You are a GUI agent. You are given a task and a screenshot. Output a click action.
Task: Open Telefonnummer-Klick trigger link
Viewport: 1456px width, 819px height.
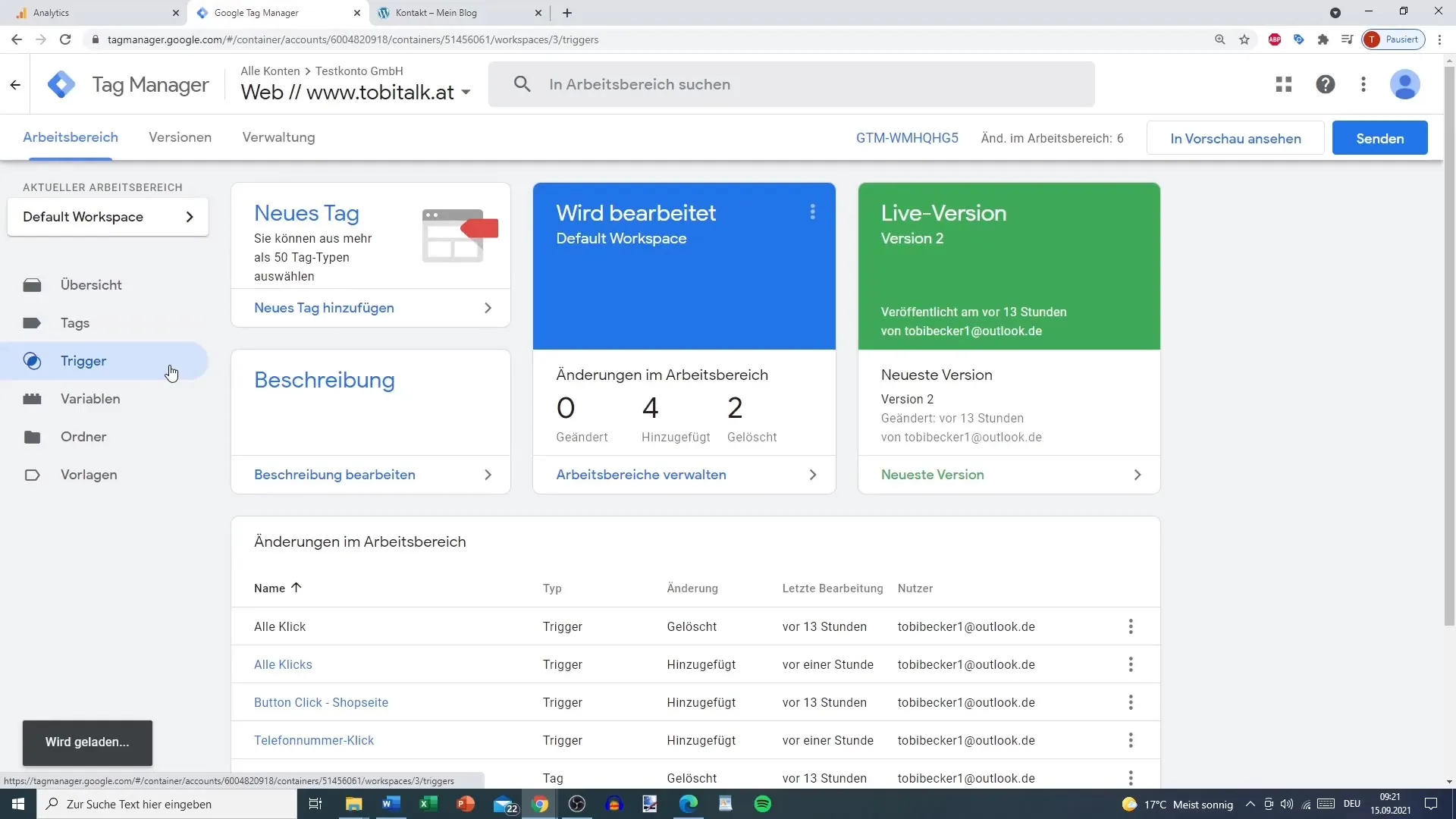click(x=314, y=740)
